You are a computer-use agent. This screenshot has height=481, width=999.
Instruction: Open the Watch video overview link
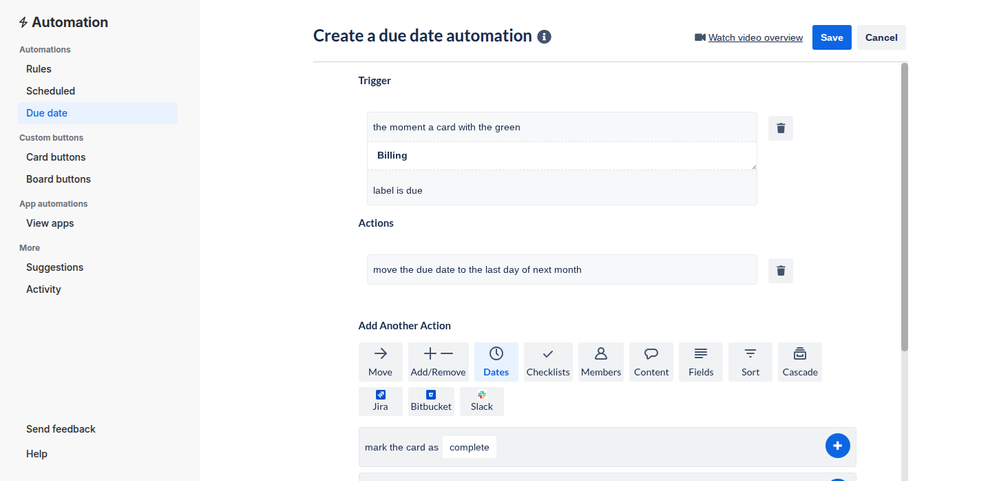tap(756, 38)
